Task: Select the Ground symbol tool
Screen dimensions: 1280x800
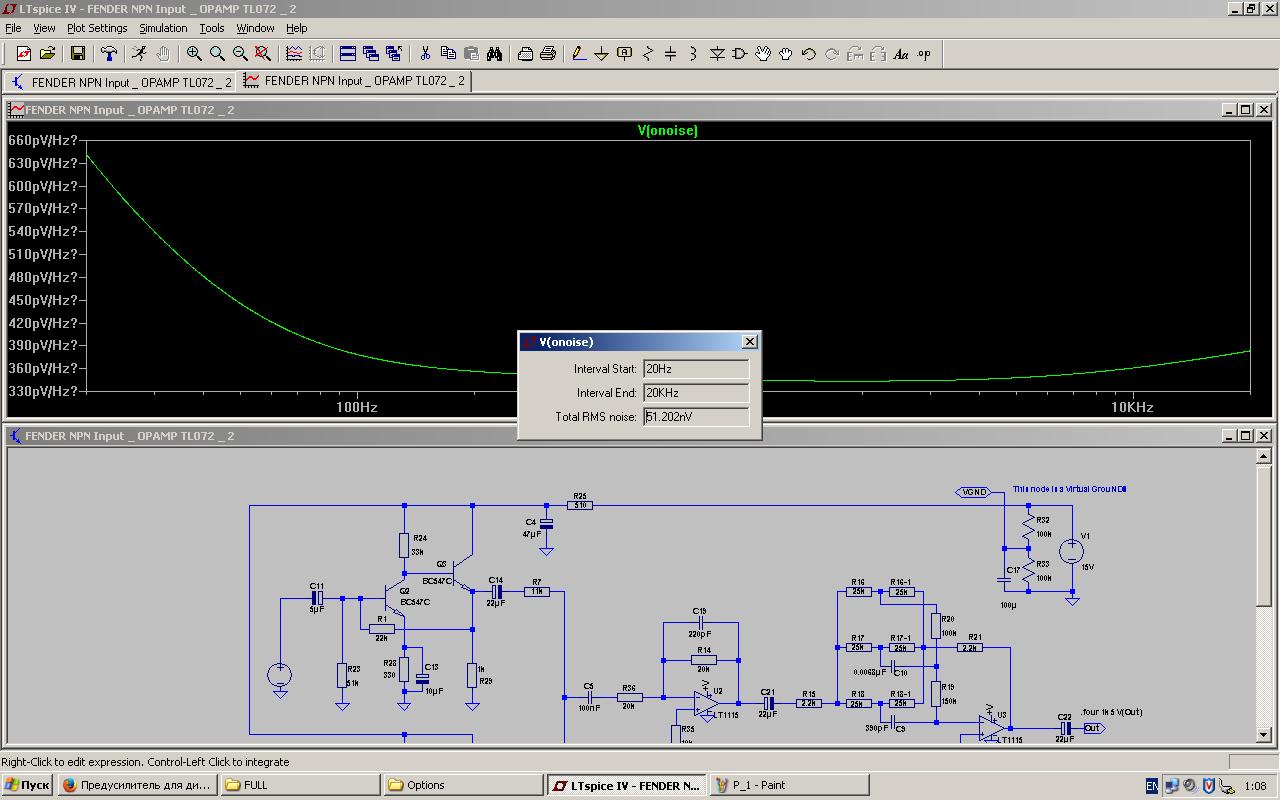Action: tap(601, 54)
